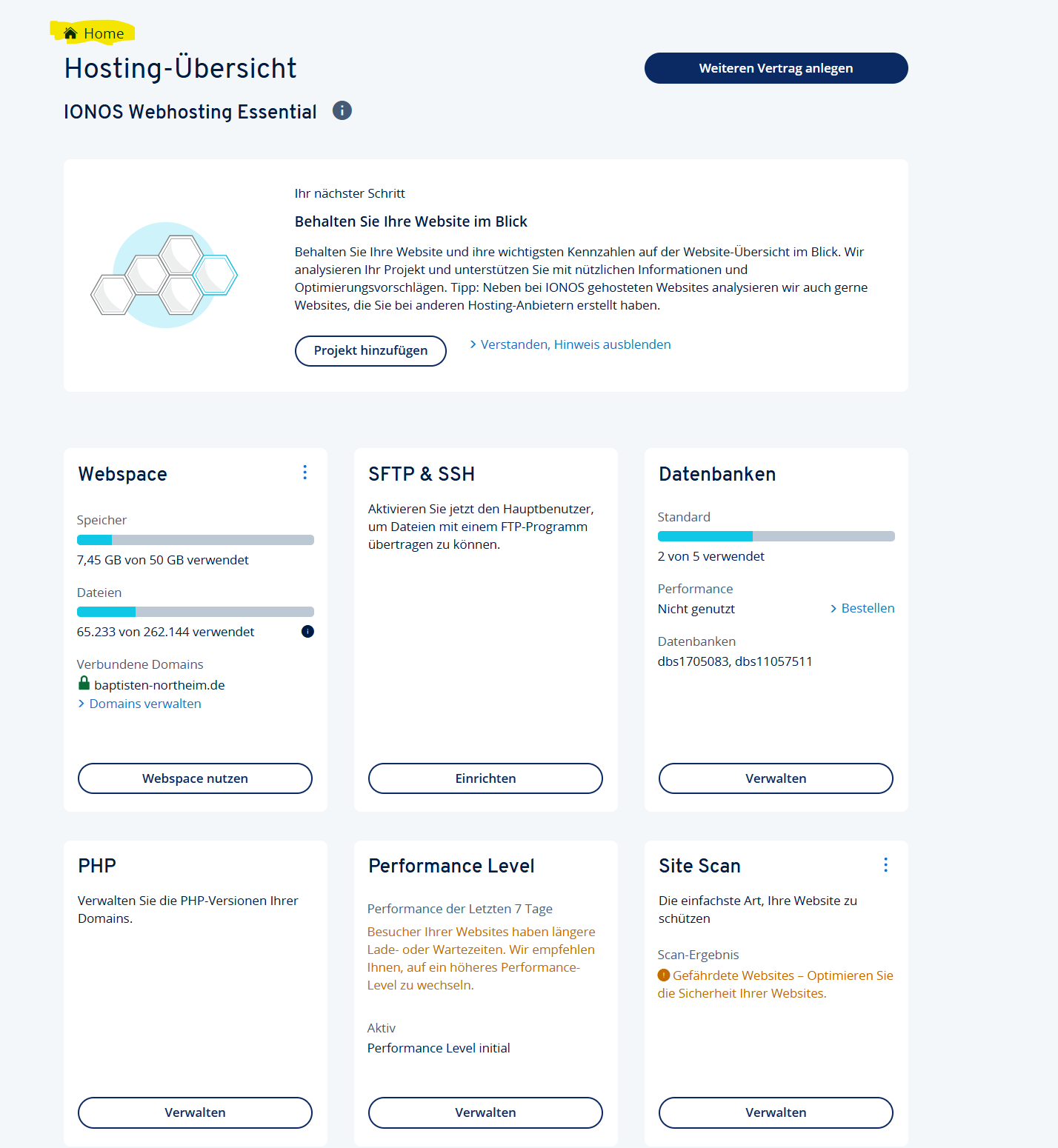This screenshot has width=1058, height=1148.
Task: Click Einrichten in the SFTP & SSH card
Action: click(x=485, y=778)
